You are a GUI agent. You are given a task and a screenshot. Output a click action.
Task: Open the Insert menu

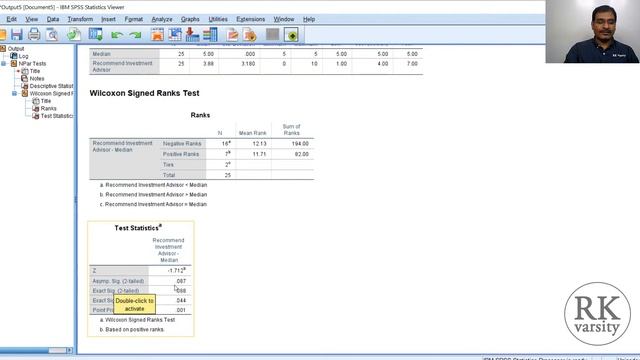(x=108, y=19)
